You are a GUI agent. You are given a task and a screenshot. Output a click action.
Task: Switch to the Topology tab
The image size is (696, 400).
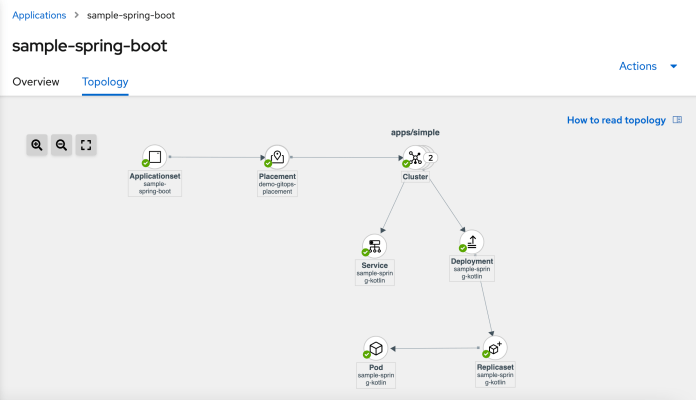coord(105,82)
